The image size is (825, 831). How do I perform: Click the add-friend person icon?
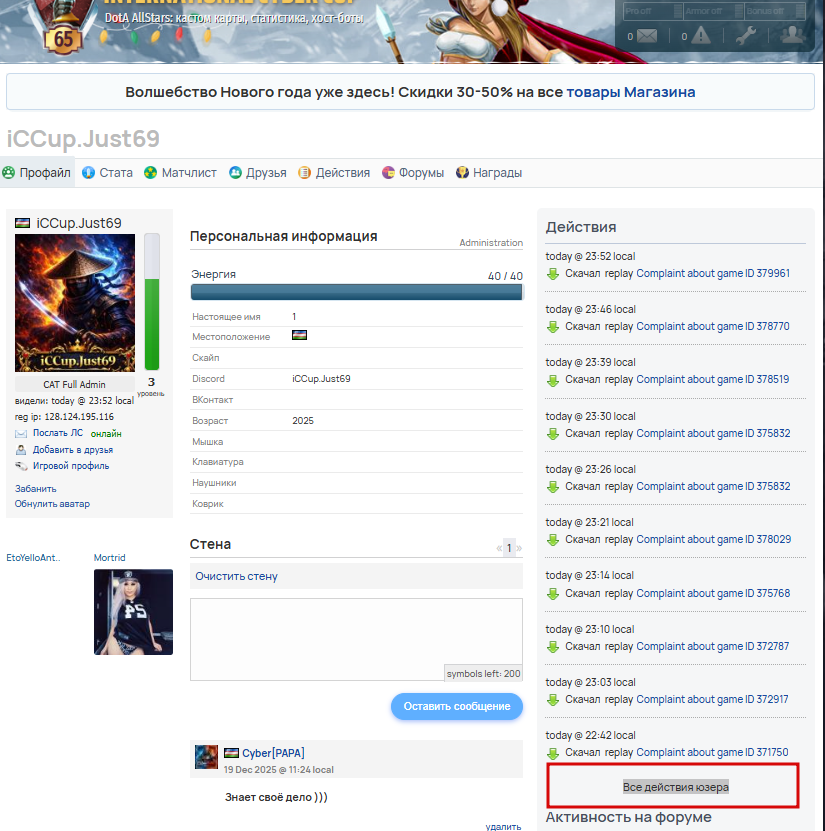21,450
